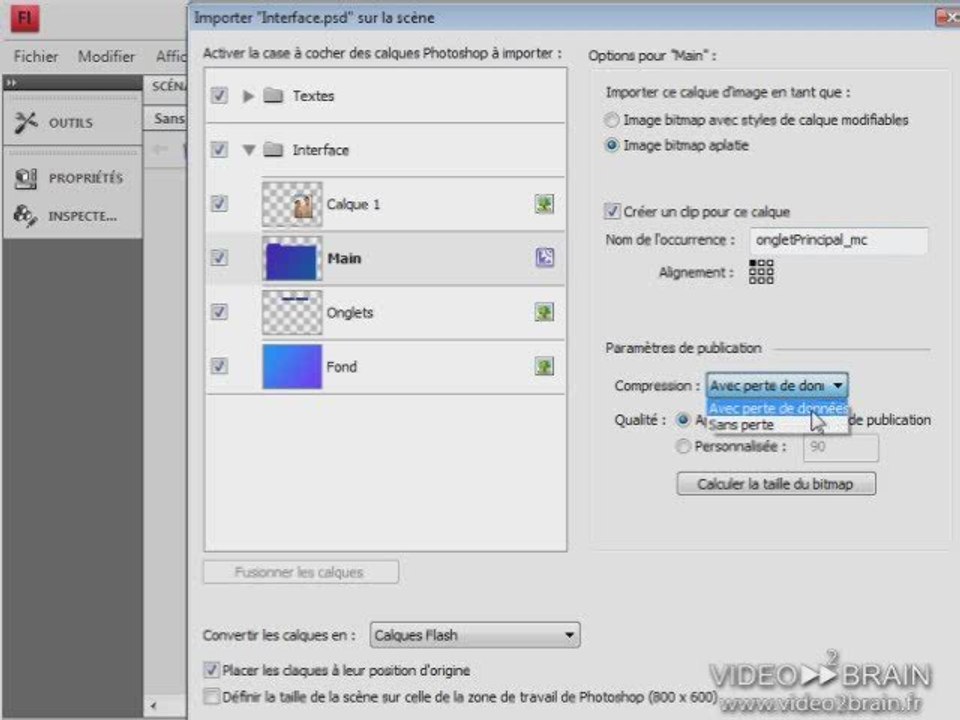The image size is (960, 720).
Task: Uncheck the Fond layer checkbox
Action: pyautogui.click(x=219, y=366)
